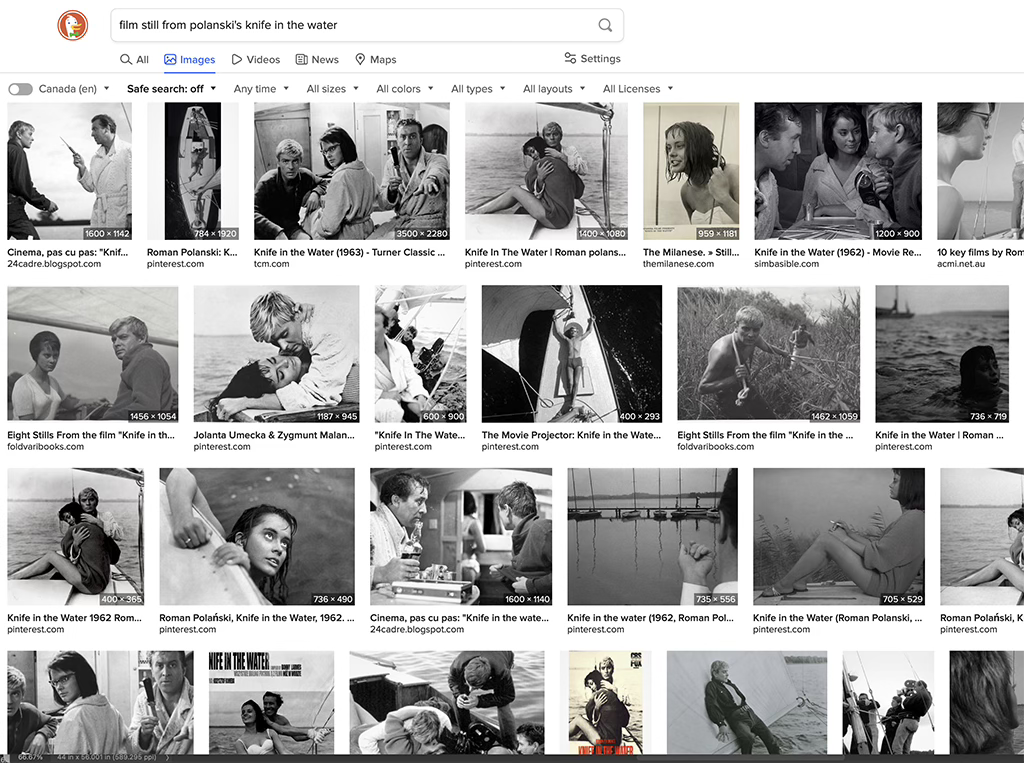Open the 736 × 719 swimmer thumbnail
Screen dimensions: 1024x763
coord(942,353)
